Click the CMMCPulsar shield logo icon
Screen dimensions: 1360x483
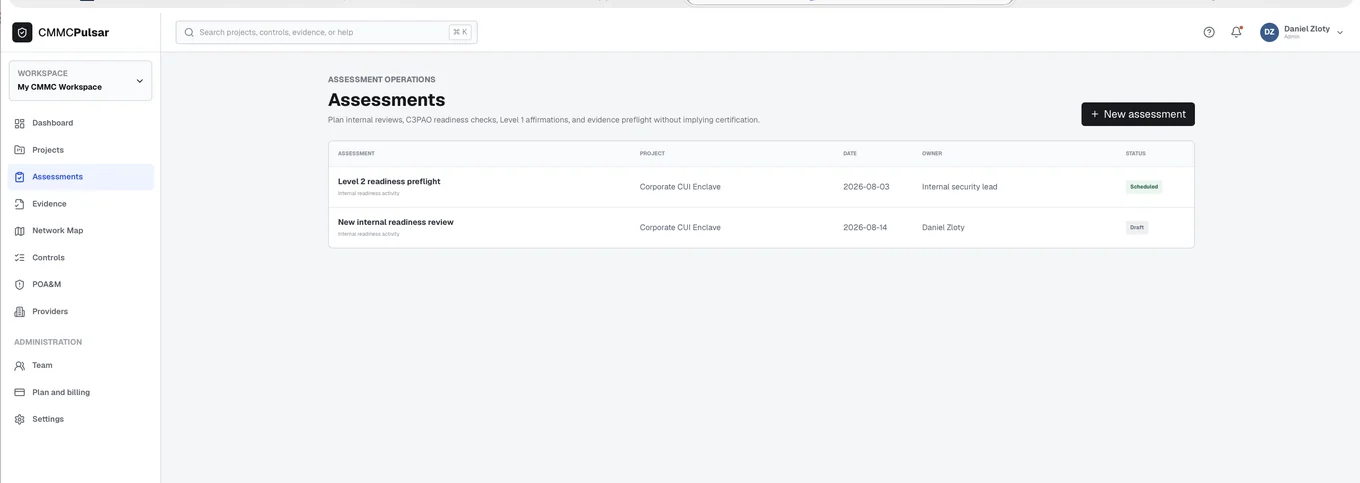(22, 32)
